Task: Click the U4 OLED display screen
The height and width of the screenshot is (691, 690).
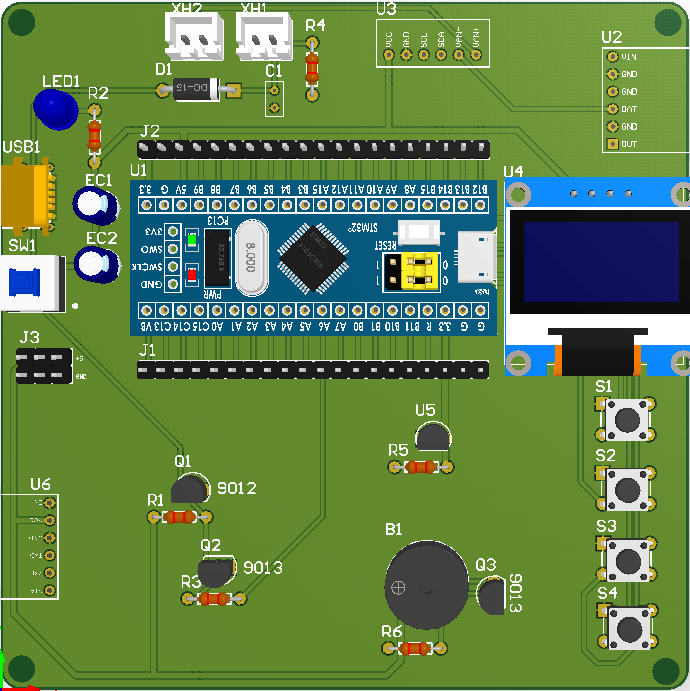Action: point(601,262)
